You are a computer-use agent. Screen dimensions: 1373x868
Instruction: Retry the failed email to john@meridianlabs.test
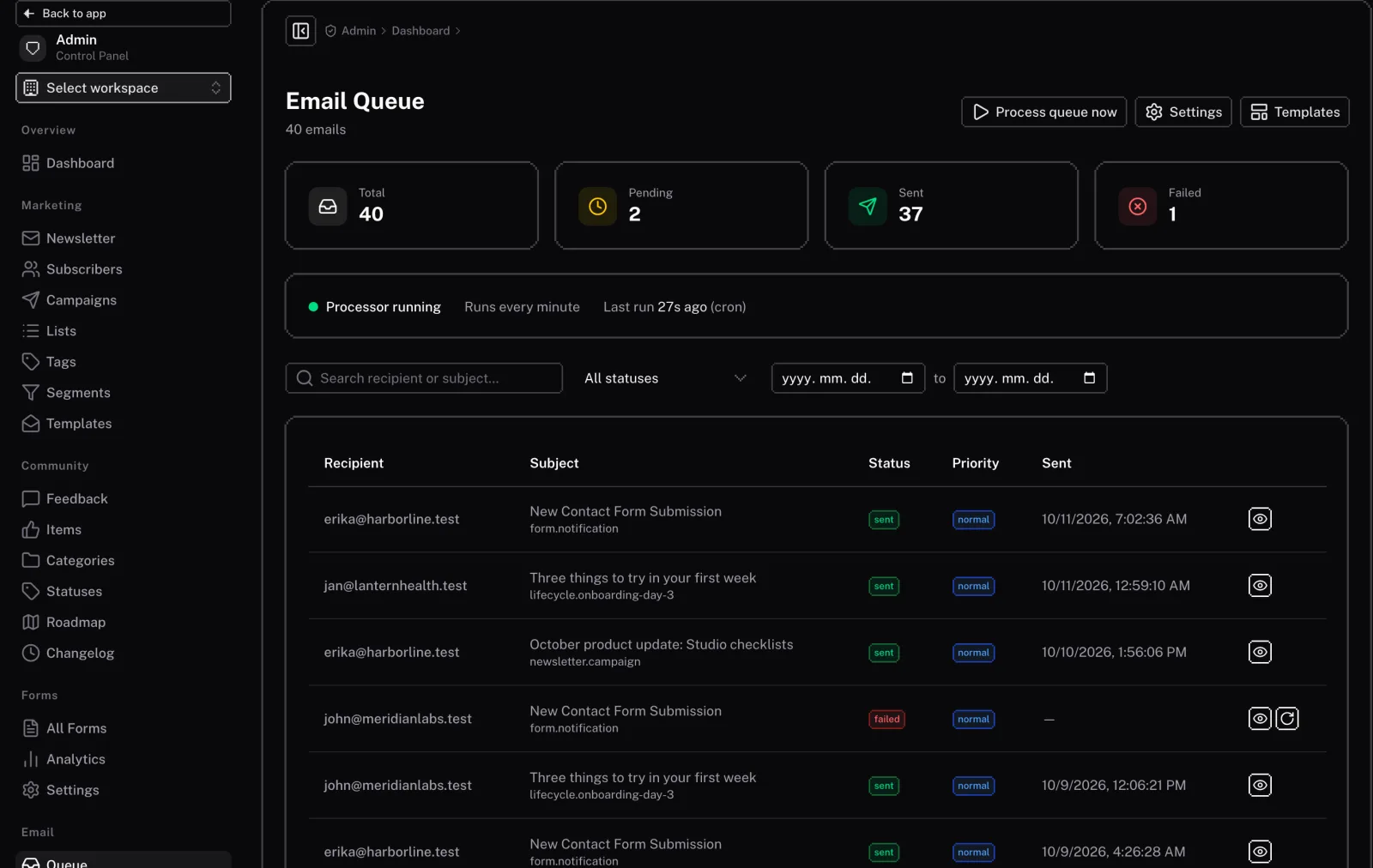[1287, 719]
